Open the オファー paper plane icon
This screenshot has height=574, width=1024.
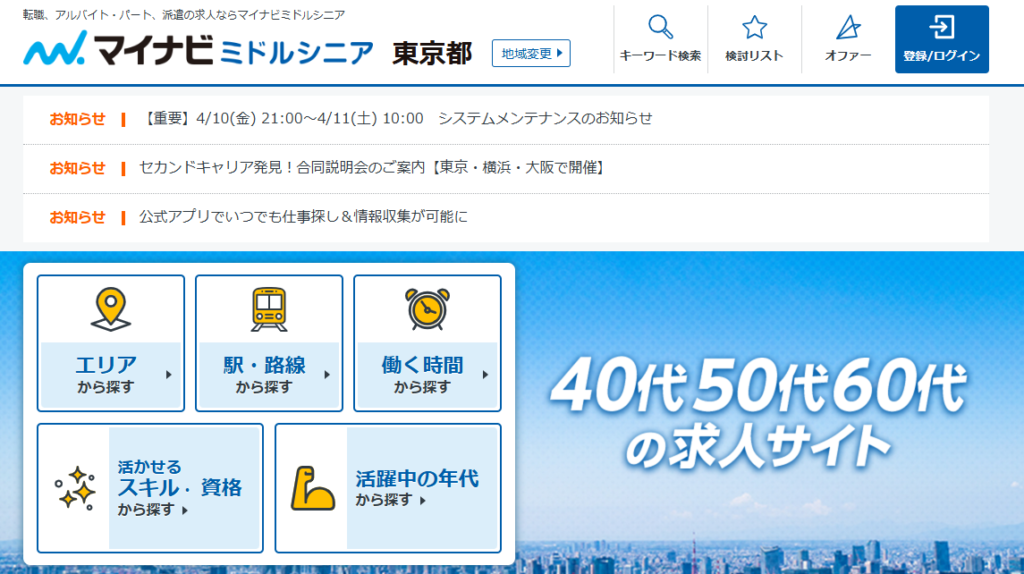[x=848, y=28]
